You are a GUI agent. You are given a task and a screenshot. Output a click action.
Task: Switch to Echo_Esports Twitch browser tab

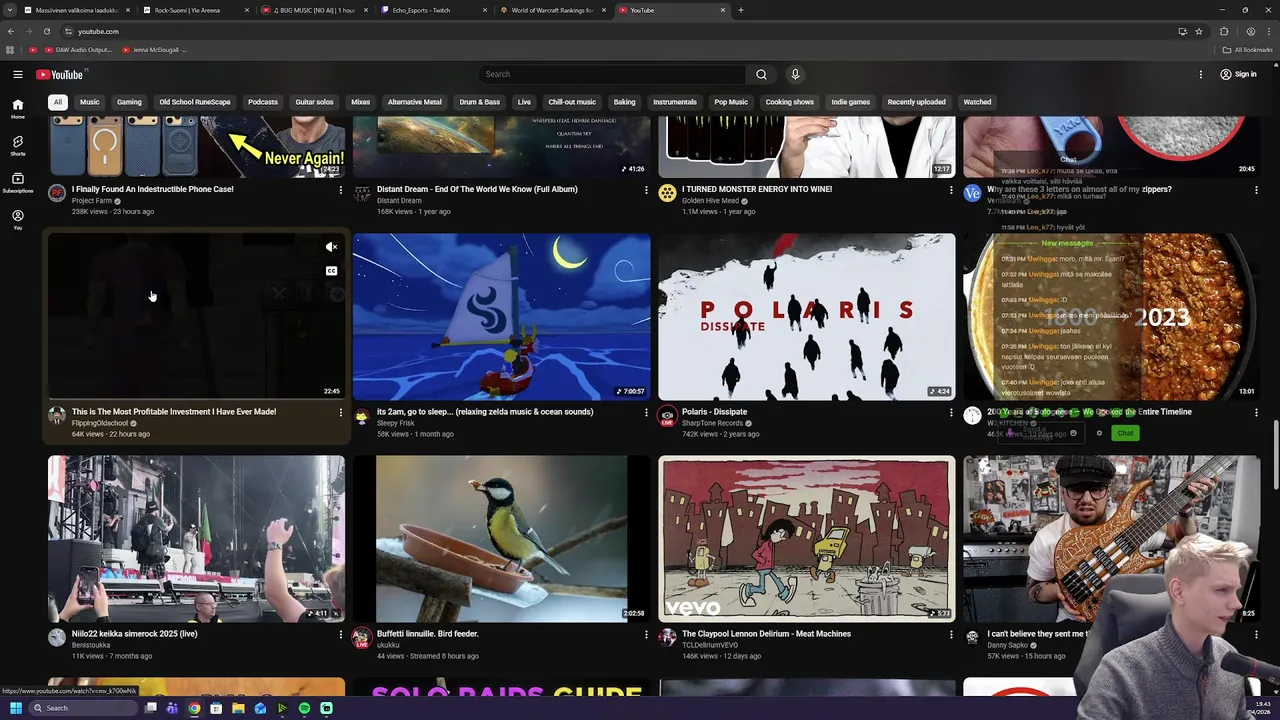[x=434, y=10]
